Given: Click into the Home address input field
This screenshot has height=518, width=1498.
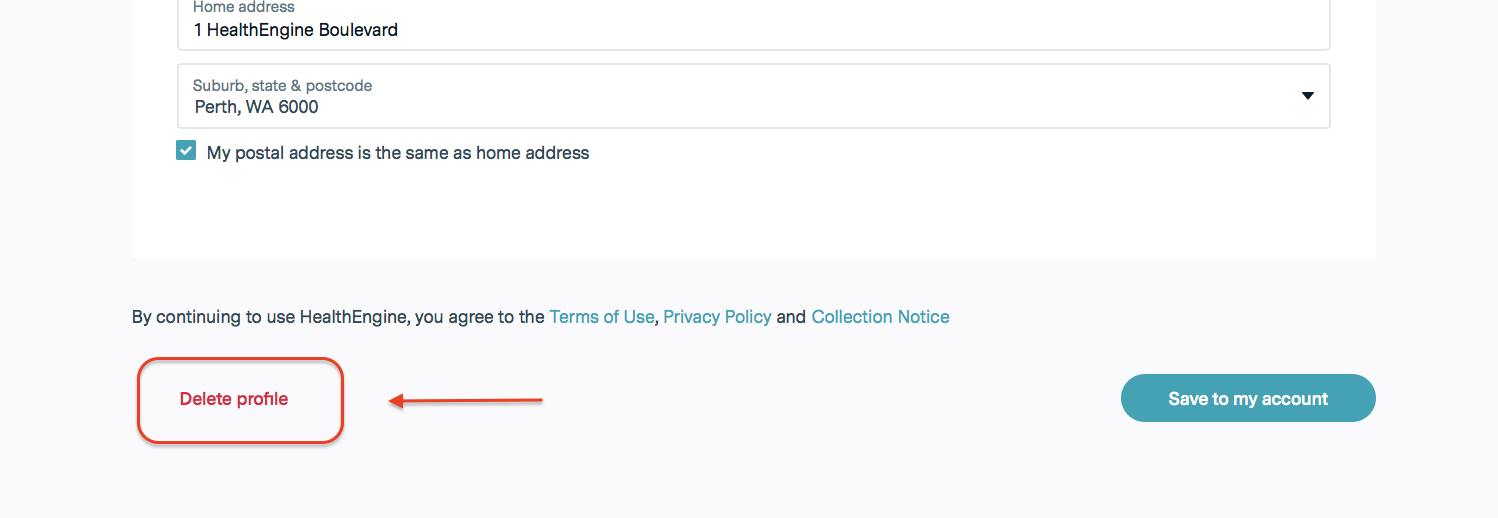Looking at the screenshot, I should tap(753, 29).
